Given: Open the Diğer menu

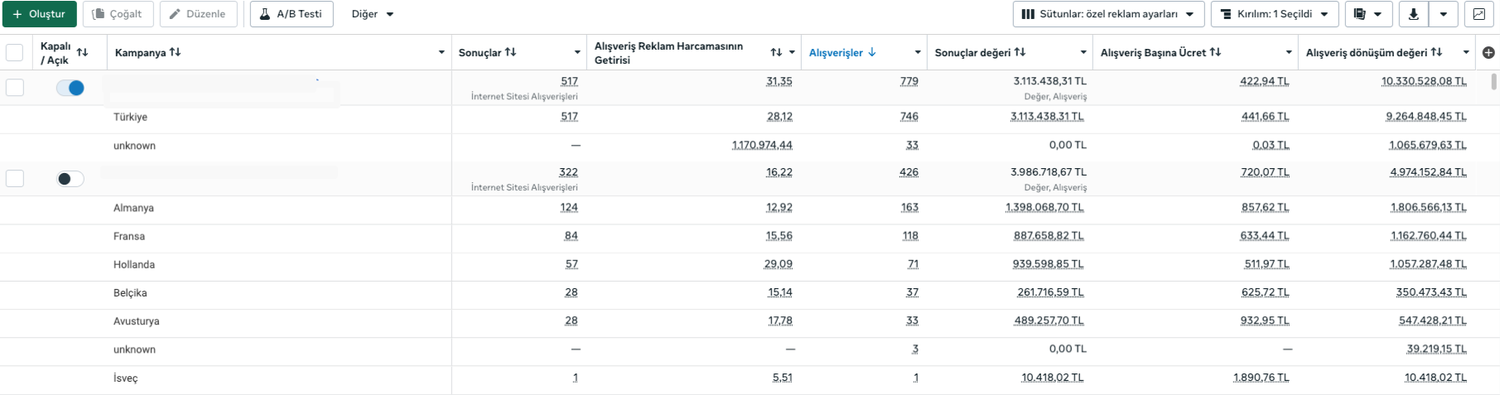Looking at the screenshot, I should [373, 14].
